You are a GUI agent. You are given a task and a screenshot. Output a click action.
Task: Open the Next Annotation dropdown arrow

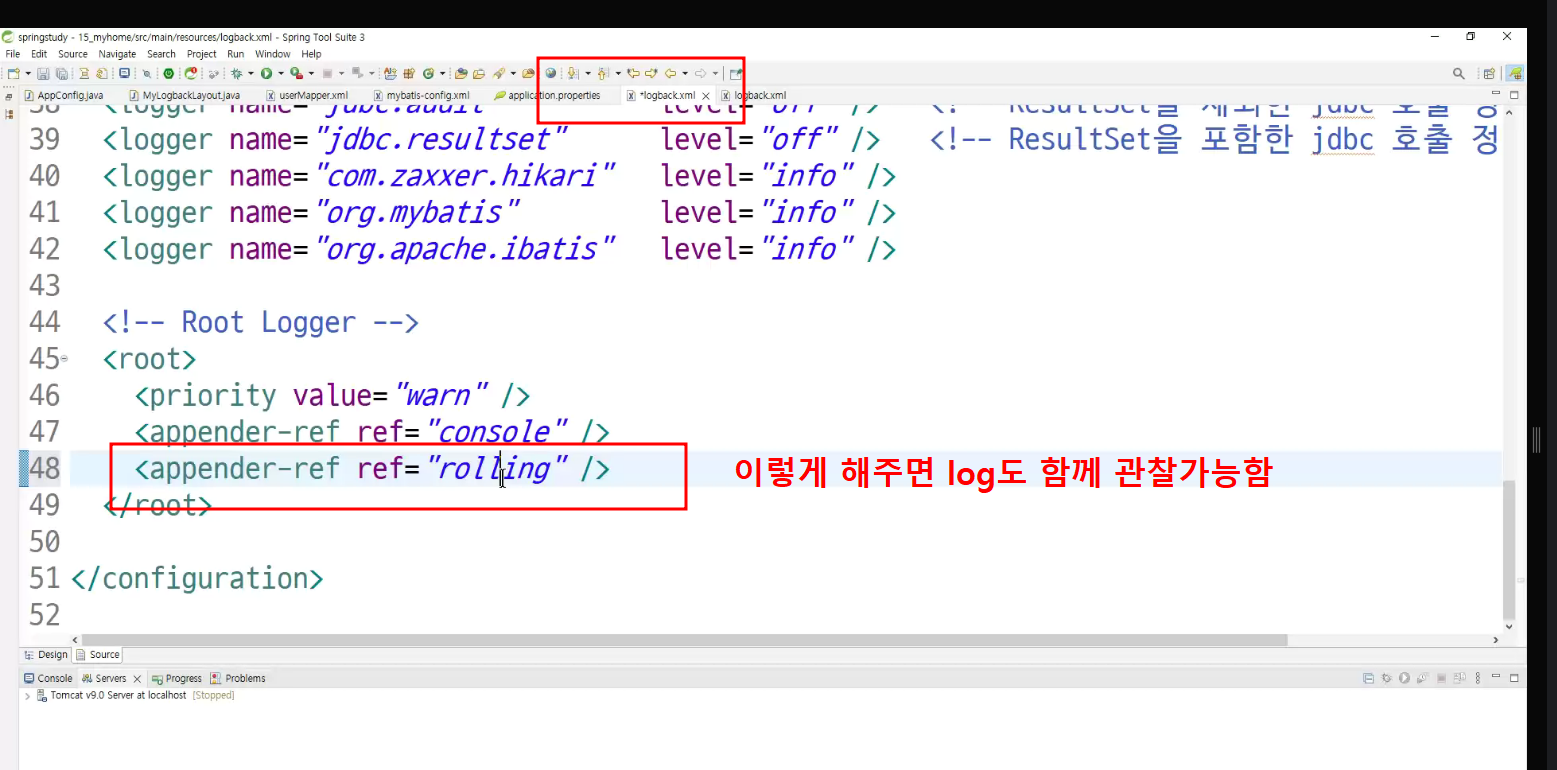(588, 73)
